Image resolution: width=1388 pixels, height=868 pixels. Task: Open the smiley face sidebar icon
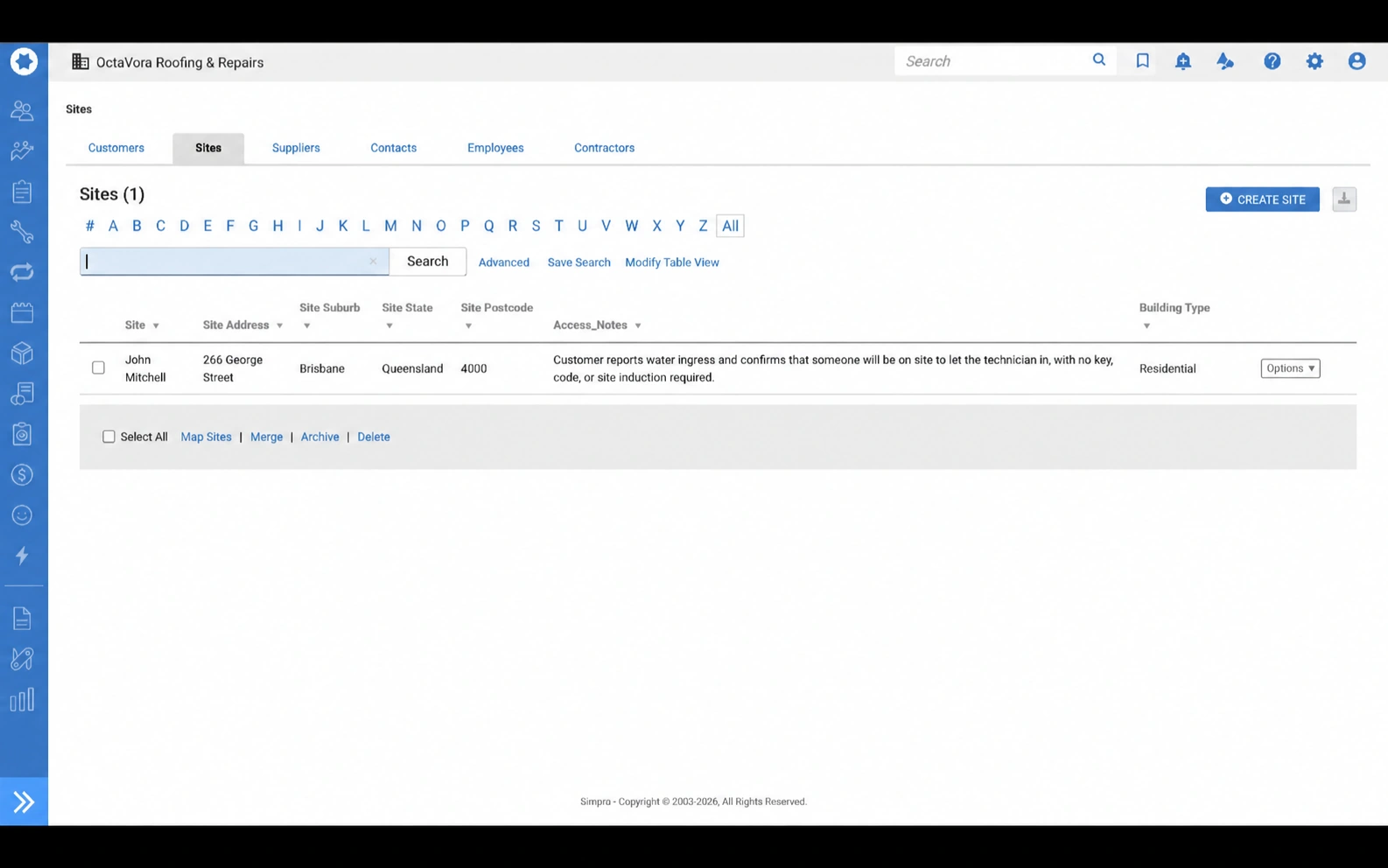(22, 515)
